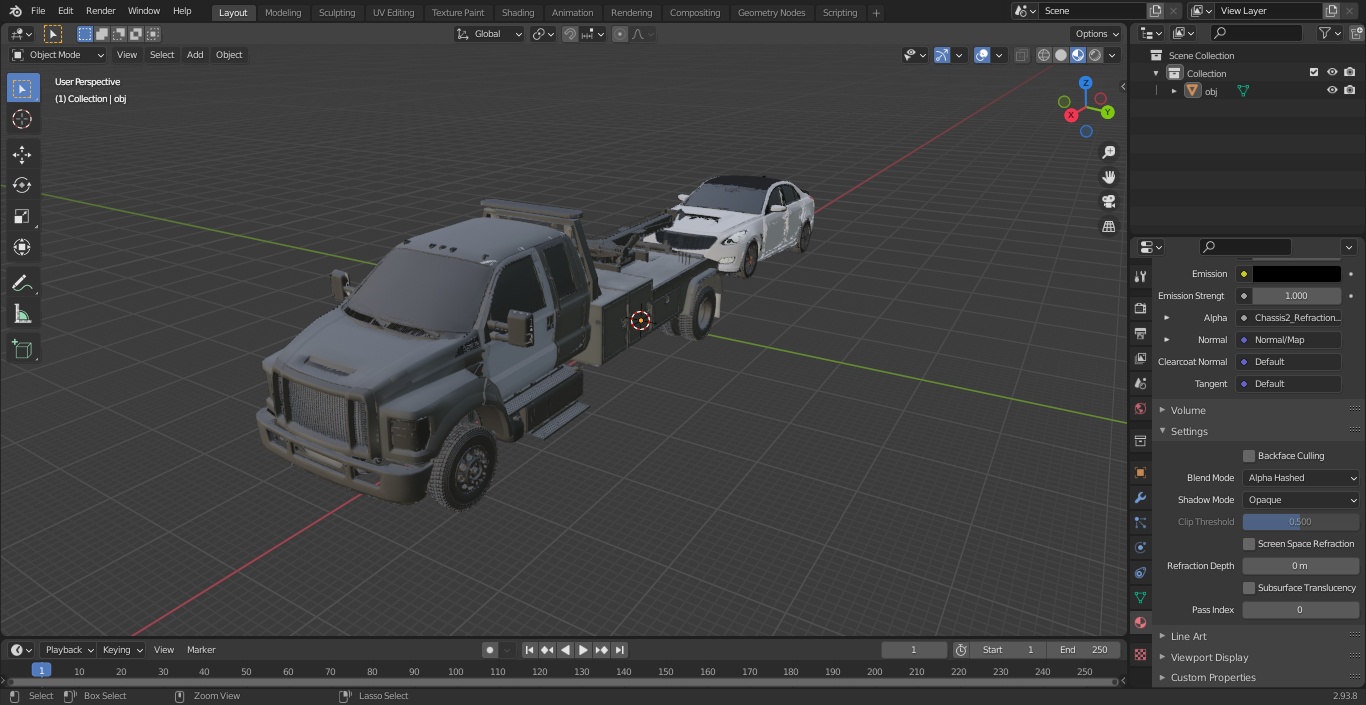Toggle Collection eye visibility in outliner

pos(1332,73)
